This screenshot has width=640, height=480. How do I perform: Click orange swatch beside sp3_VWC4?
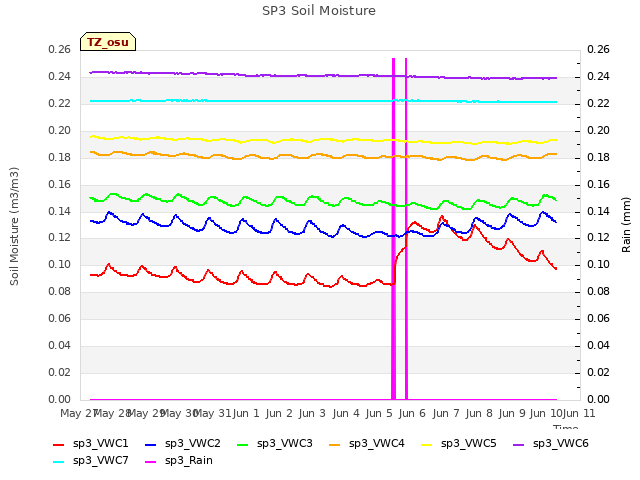pyautogui.click(x=335, y=445)
